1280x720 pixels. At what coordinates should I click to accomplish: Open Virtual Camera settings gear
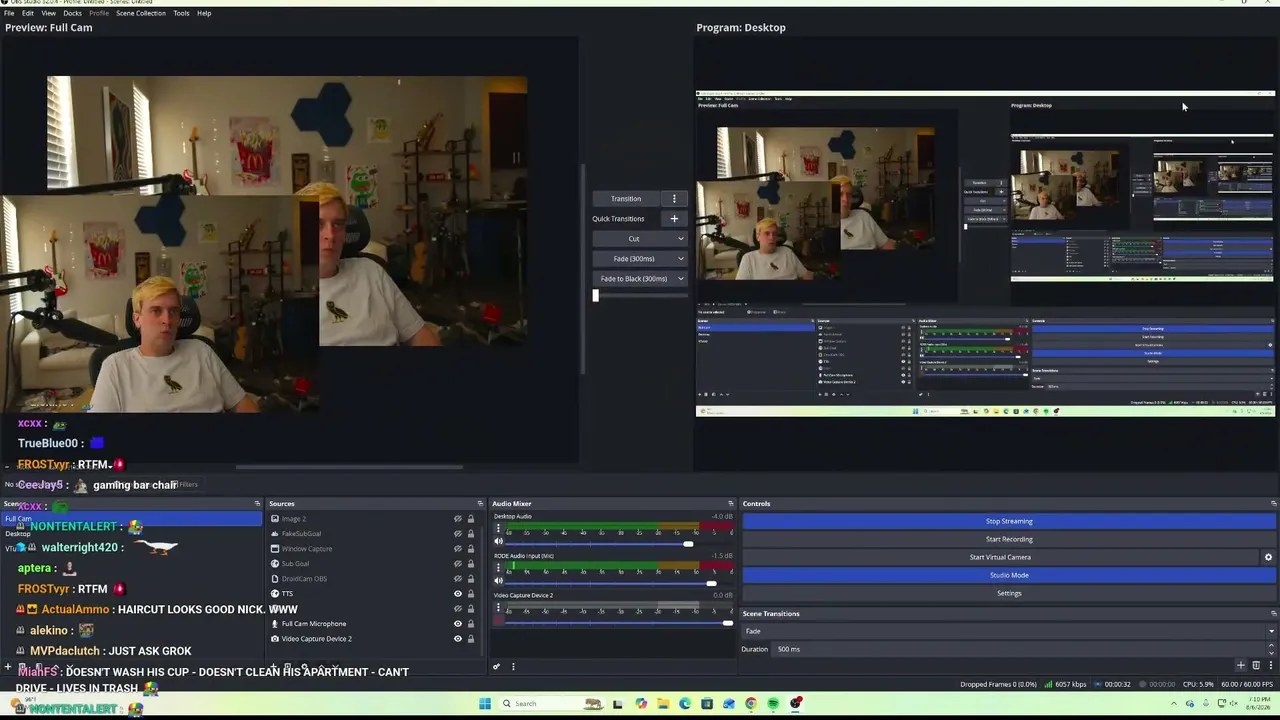click(1268, 557)
